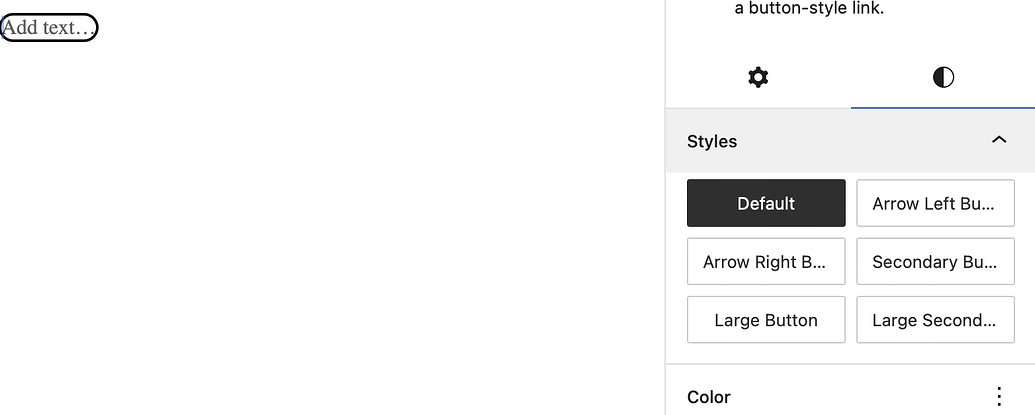Click the Color panel heading
This screenshot has height=415, width=1035.
(x=708, y=397)
